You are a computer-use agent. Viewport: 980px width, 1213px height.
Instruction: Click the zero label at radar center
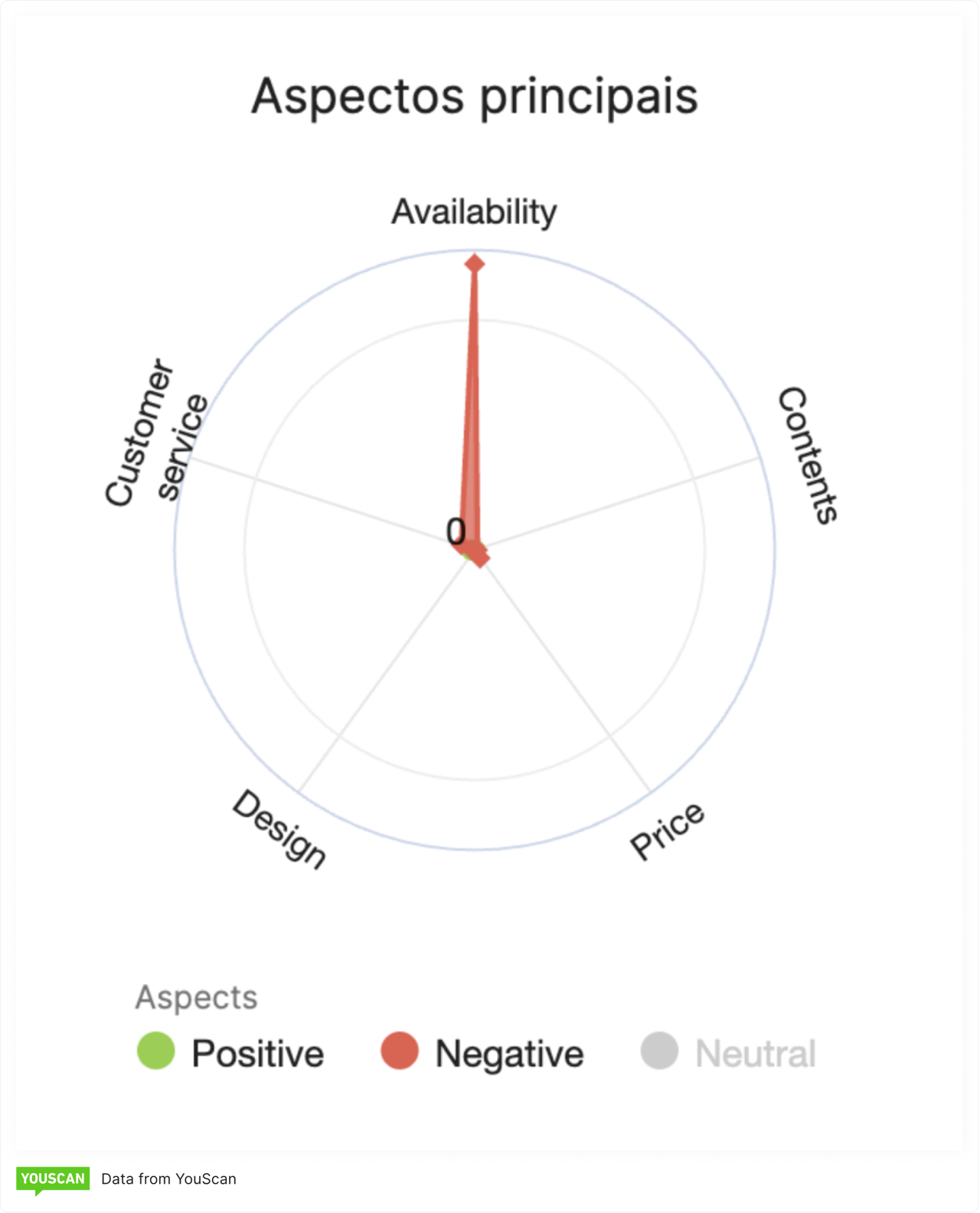point(456,531)
